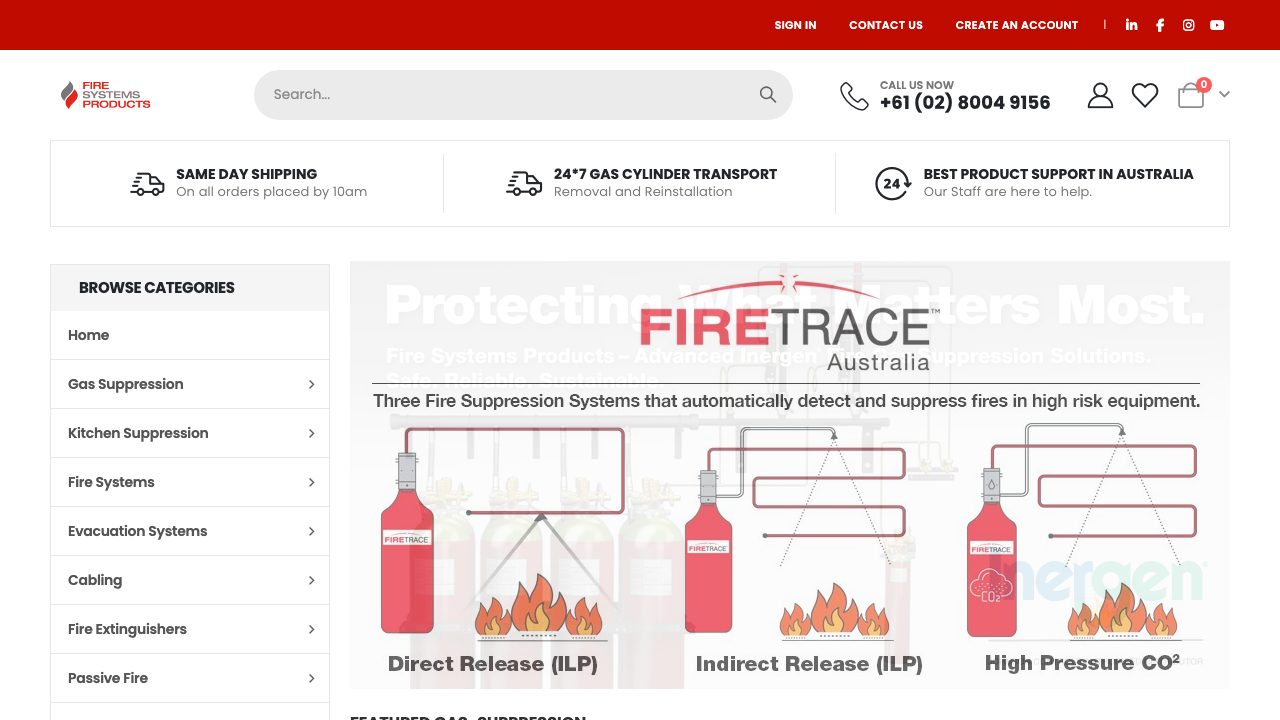
Task: Click the search magnifier icon
Action: tap(768, 94)
